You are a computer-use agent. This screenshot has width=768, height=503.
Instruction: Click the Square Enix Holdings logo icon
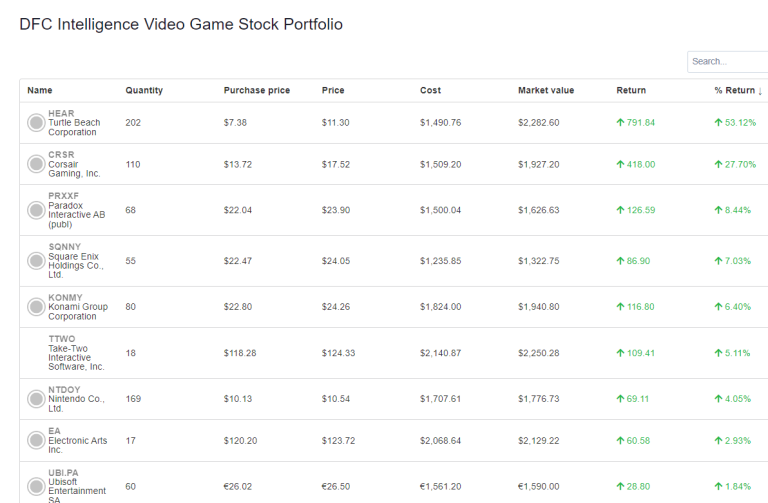[x=36, y=261]
